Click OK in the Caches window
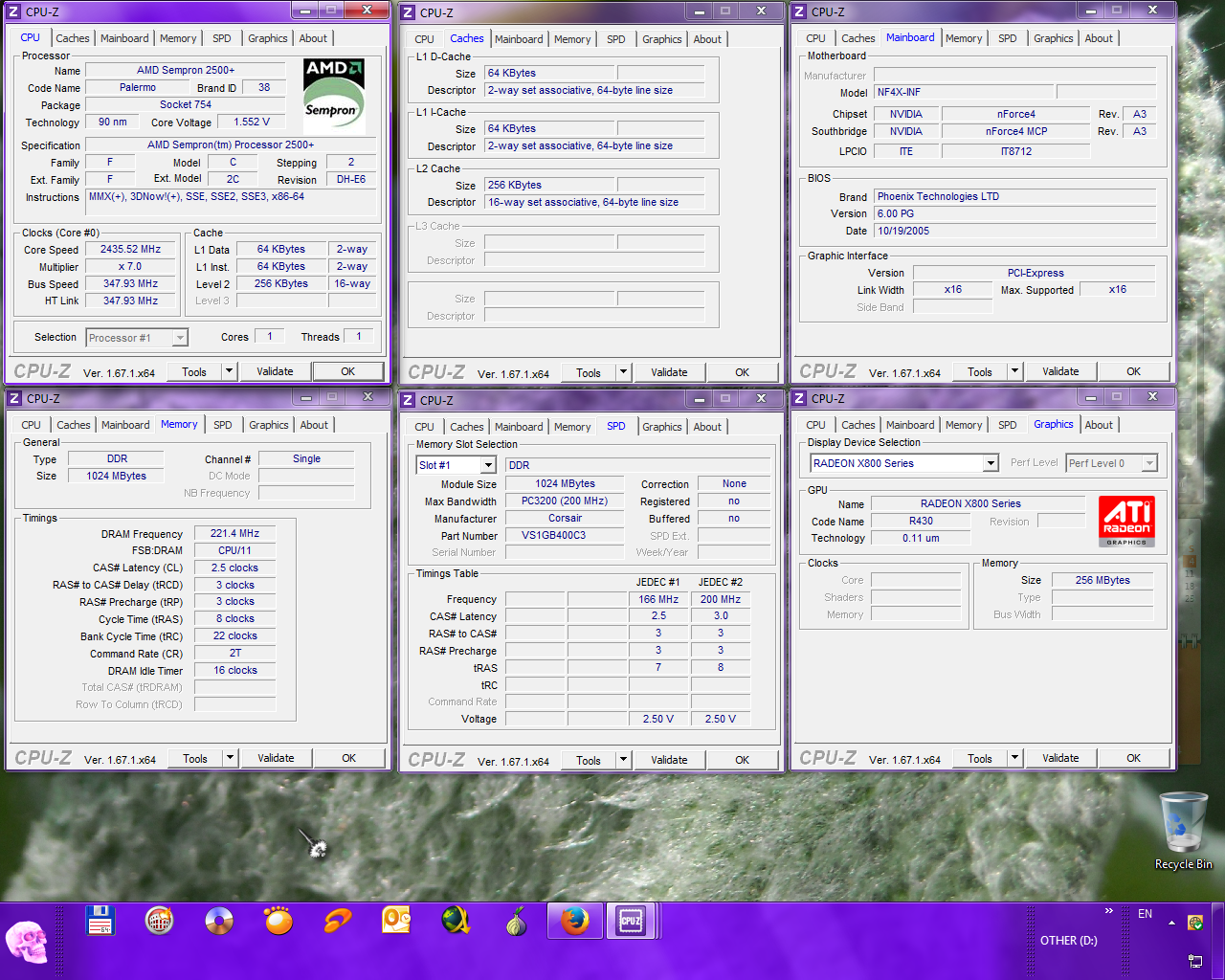 [x=742, y=372]
